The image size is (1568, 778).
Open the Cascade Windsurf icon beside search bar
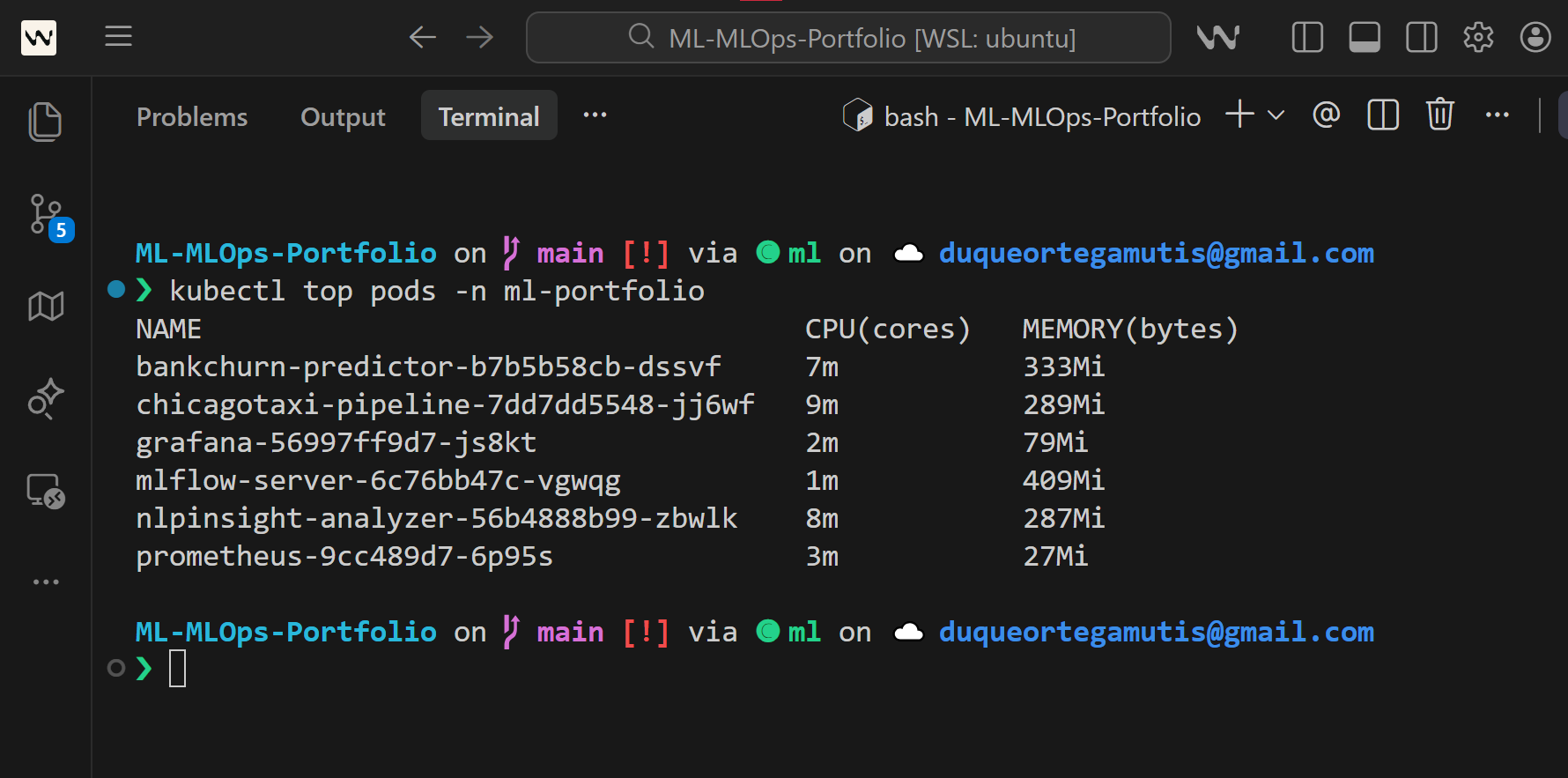pyautogui.click(x=1217, y=37)
